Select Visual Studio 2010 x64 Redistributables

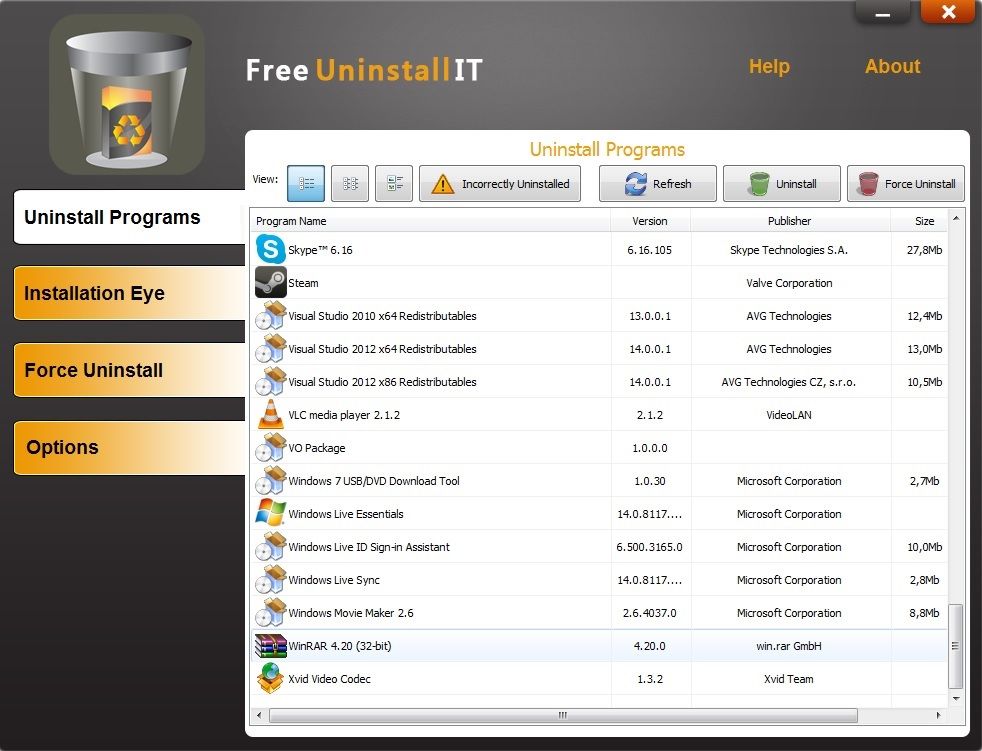[382, 316]
